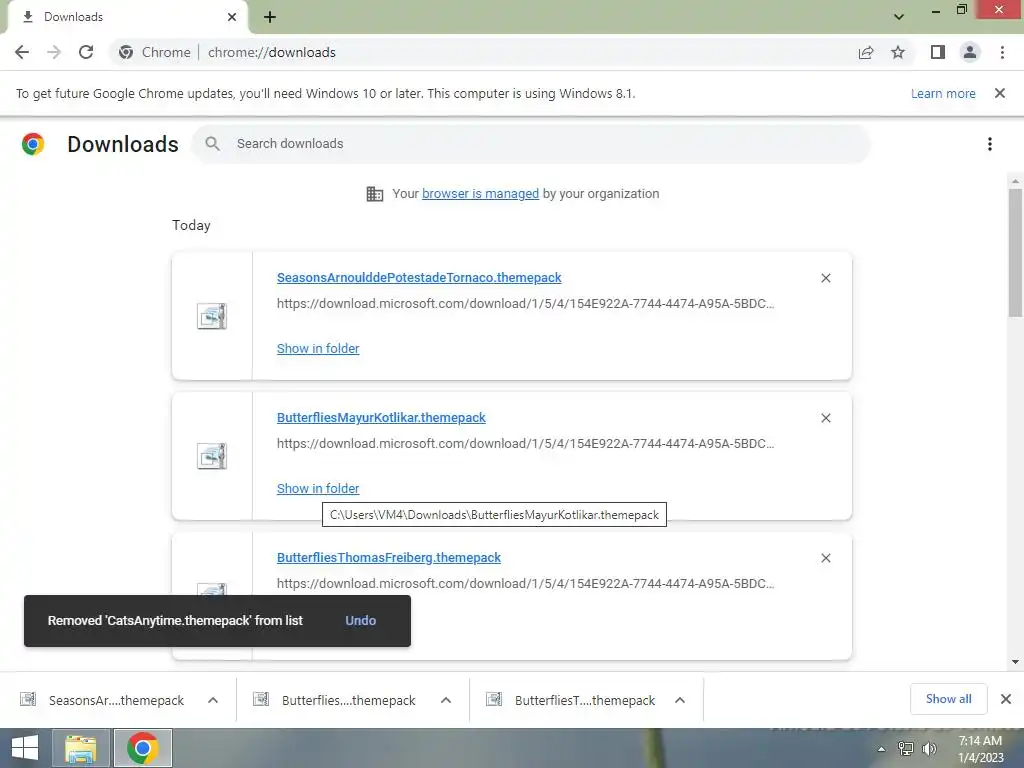Open the profile avatar menu
1024x768 pixels.
tap(970, 52)
